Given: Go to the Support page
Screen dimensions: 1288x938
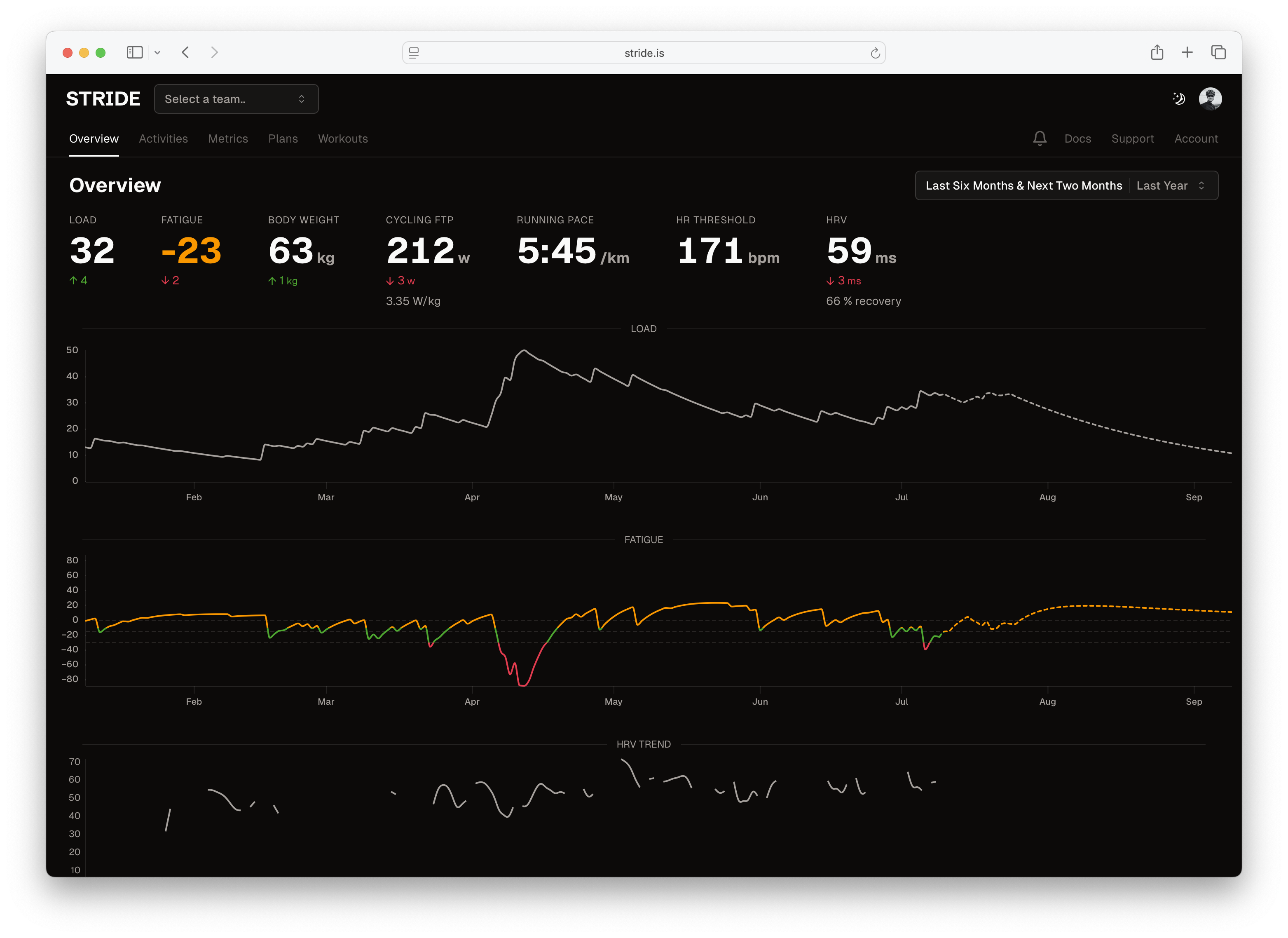Looking at the screenshot, I should click(x=1132, y=138).
